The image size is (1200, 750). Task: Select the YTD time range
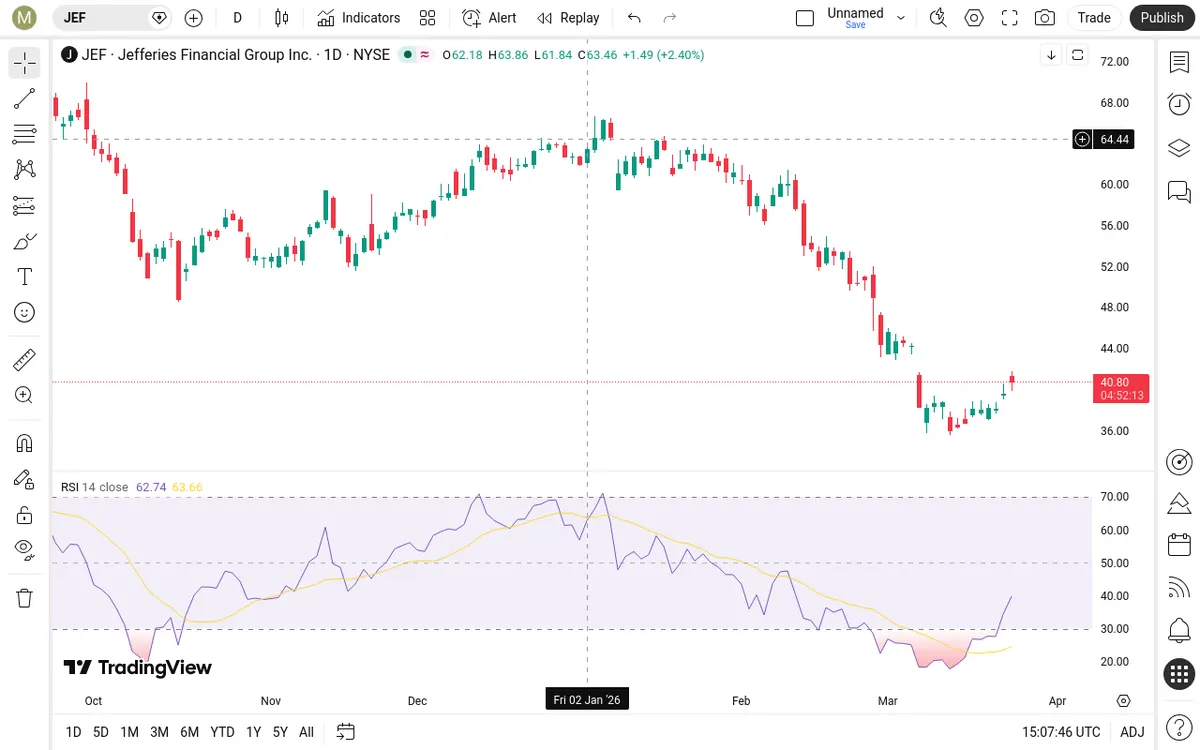point(222,732)
